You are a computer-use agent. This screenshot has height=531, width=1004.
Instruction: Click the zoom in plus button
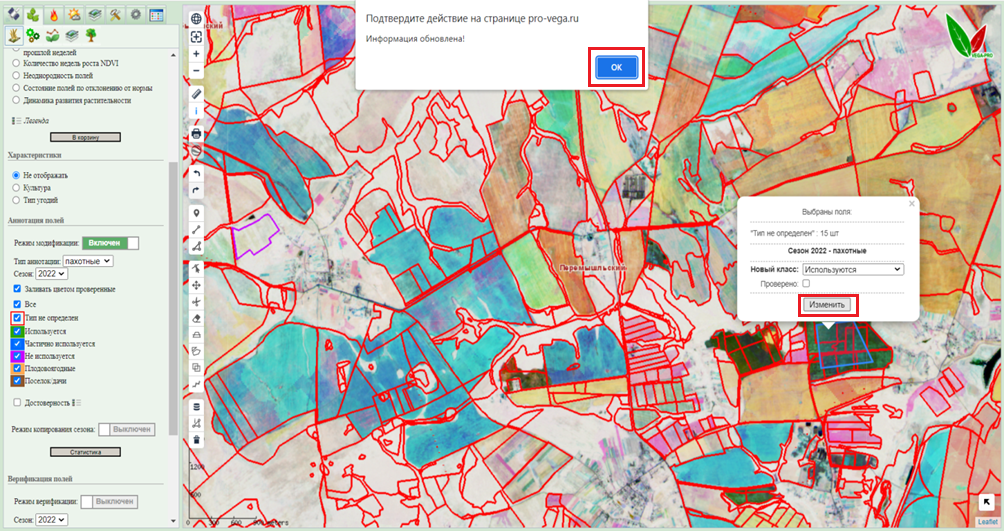coord(196,54)
